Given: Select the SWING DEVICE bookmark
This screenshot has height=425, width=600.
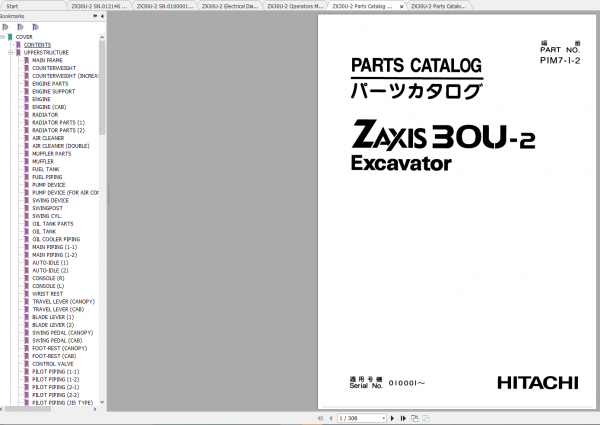Looking at the screenshot, I should [x=51, y=200].
